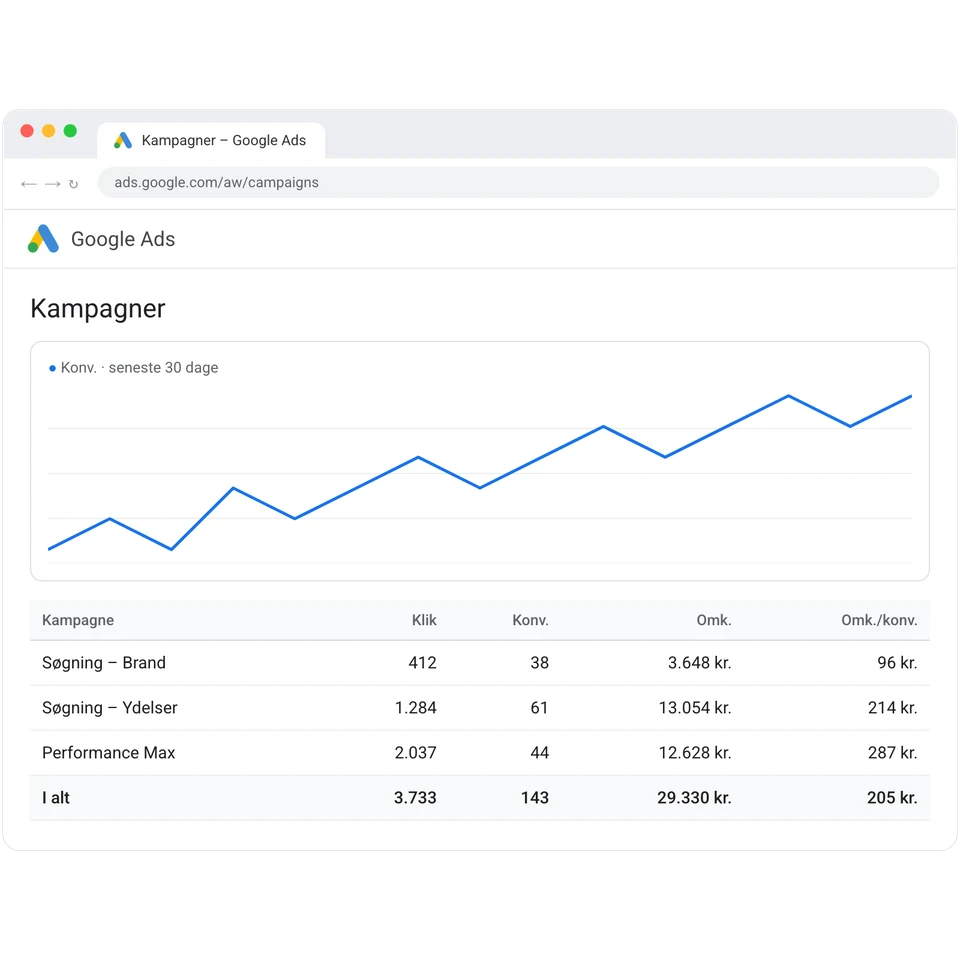Click the browser back arrow

coord(29,184)
